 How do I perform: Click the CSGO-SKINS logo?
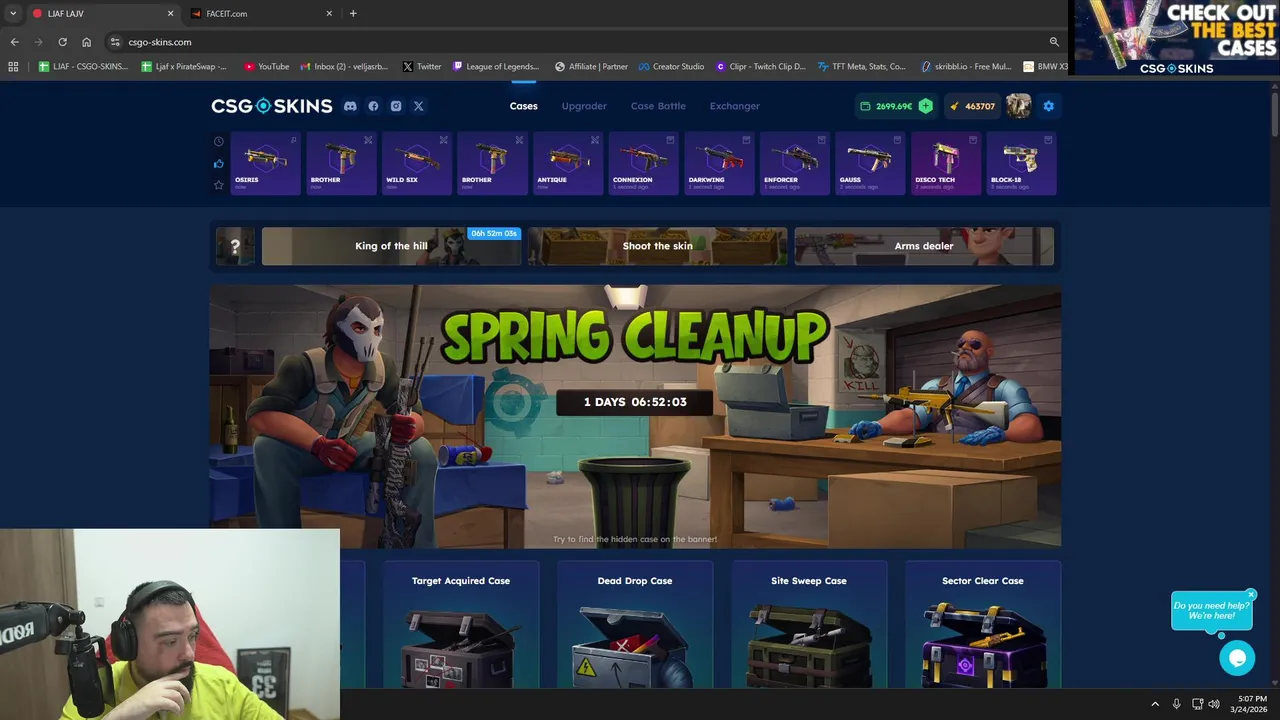271,106
